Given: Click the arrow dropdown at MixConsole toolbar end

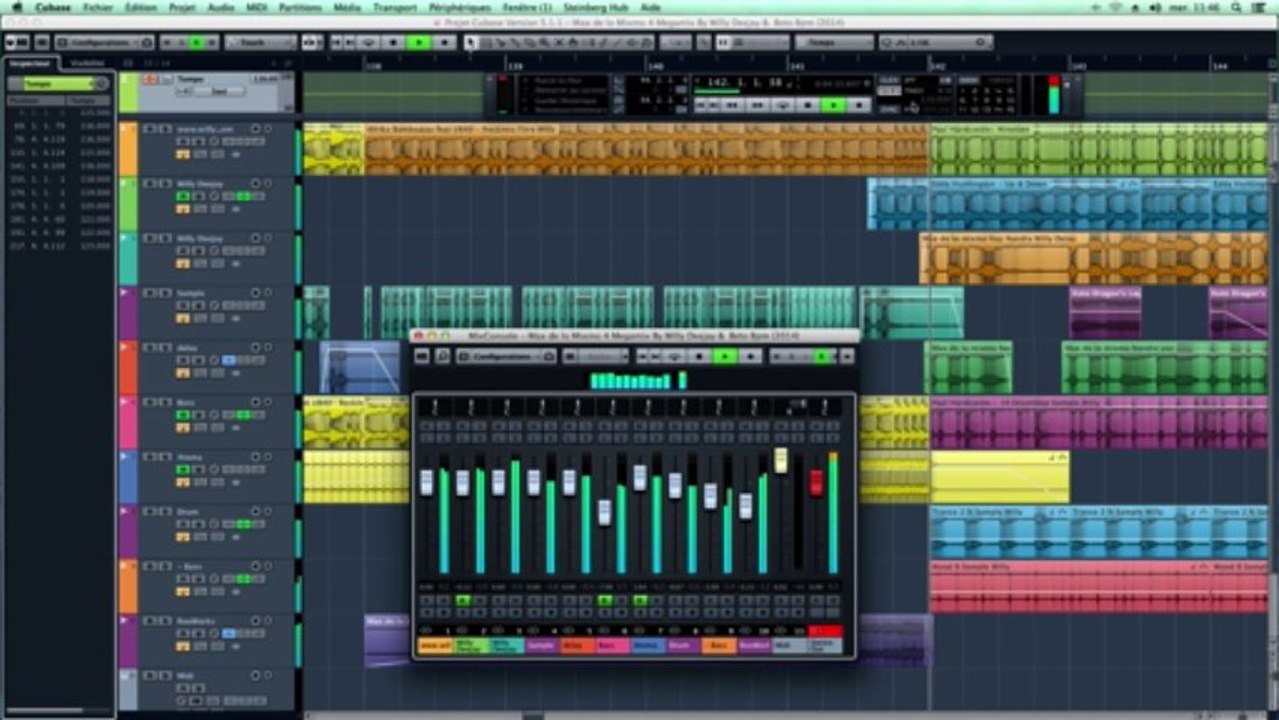Looking at the screenshot, I should pyautogui.click(x=846, y=356).
